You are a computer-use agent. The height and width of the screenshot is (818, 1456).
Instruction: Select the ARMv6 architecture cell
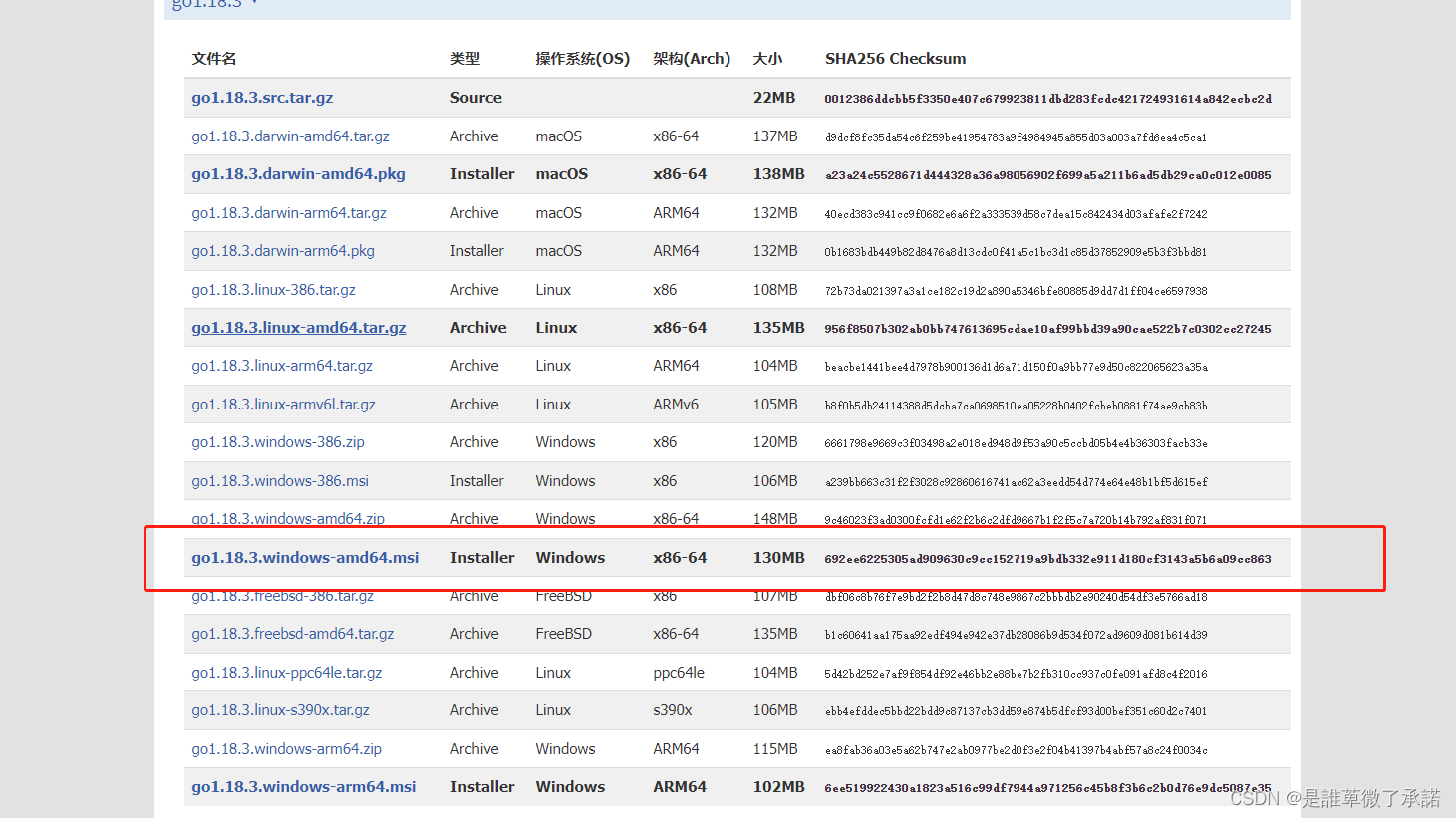(676, 405)
